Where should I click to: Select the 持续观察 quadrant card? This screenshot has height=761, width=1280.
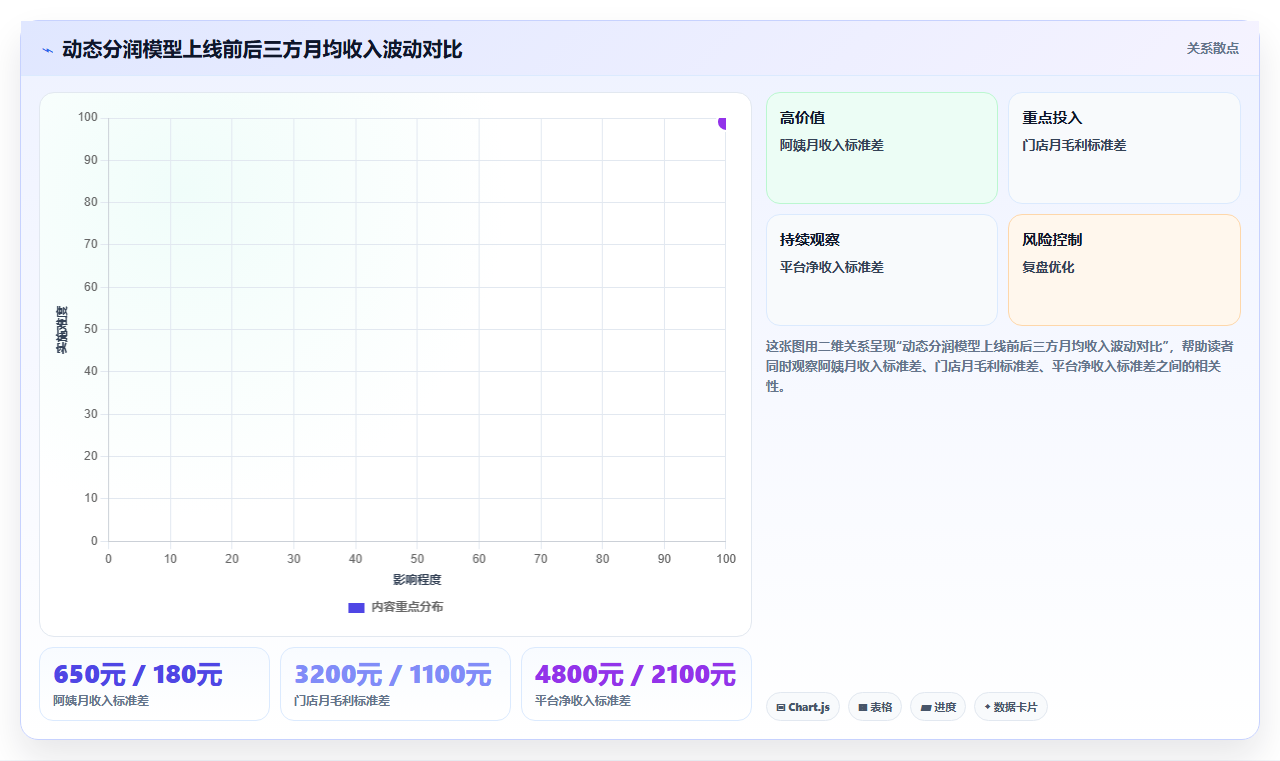[882, 270]
